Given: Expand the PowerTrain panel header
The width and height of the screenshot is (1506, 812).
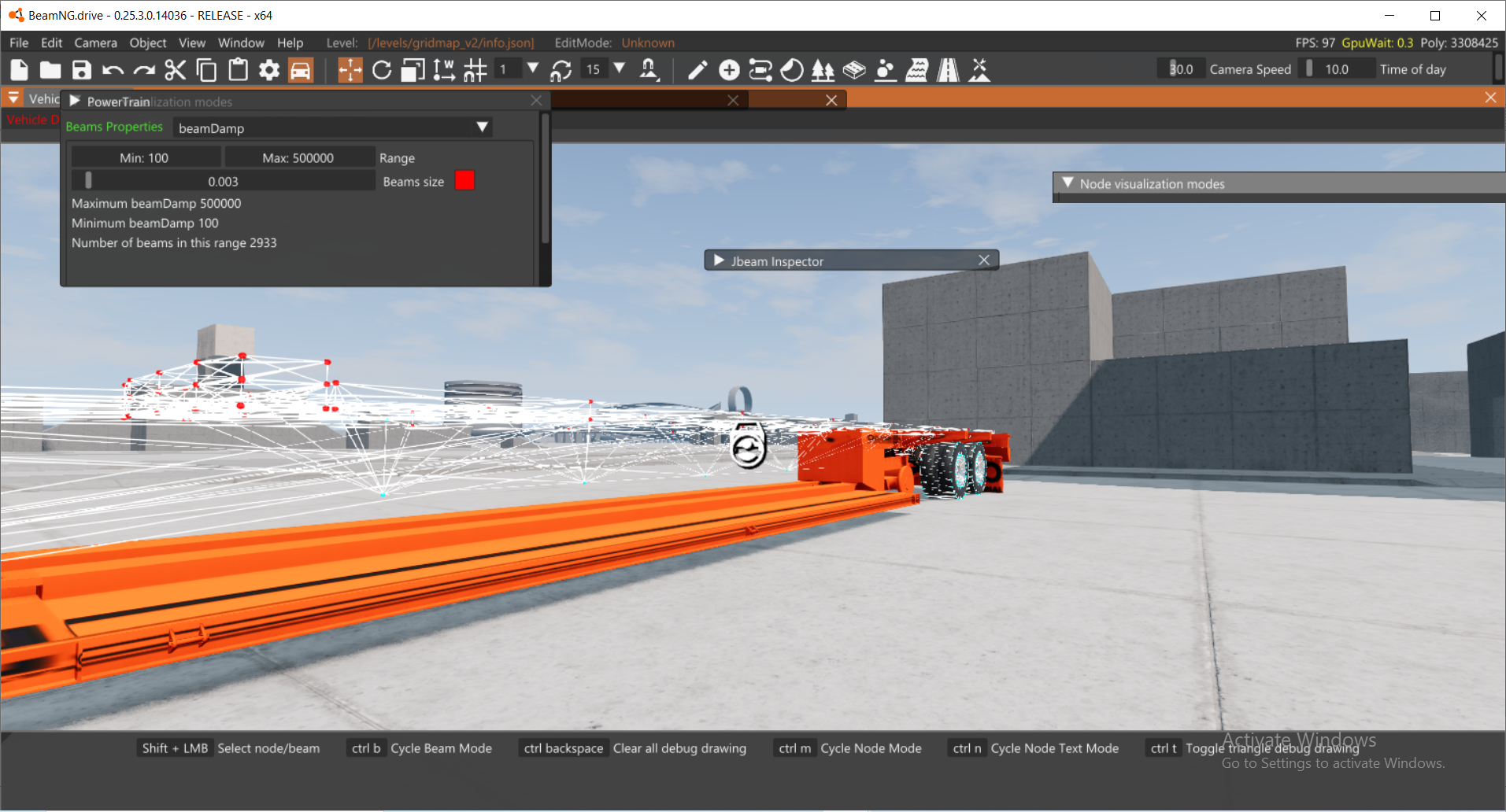Looking at the screenshot, I should tap(75, 101).
